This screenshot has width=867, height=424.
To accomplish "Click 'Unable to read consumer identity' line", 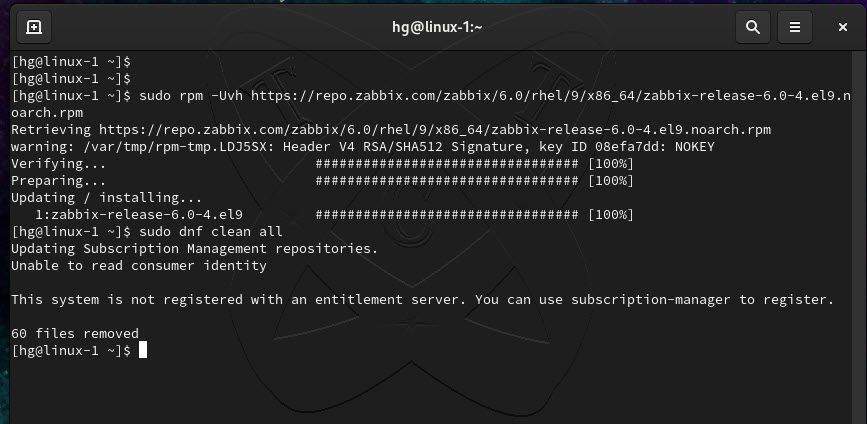I will click(x=139, y=265).
